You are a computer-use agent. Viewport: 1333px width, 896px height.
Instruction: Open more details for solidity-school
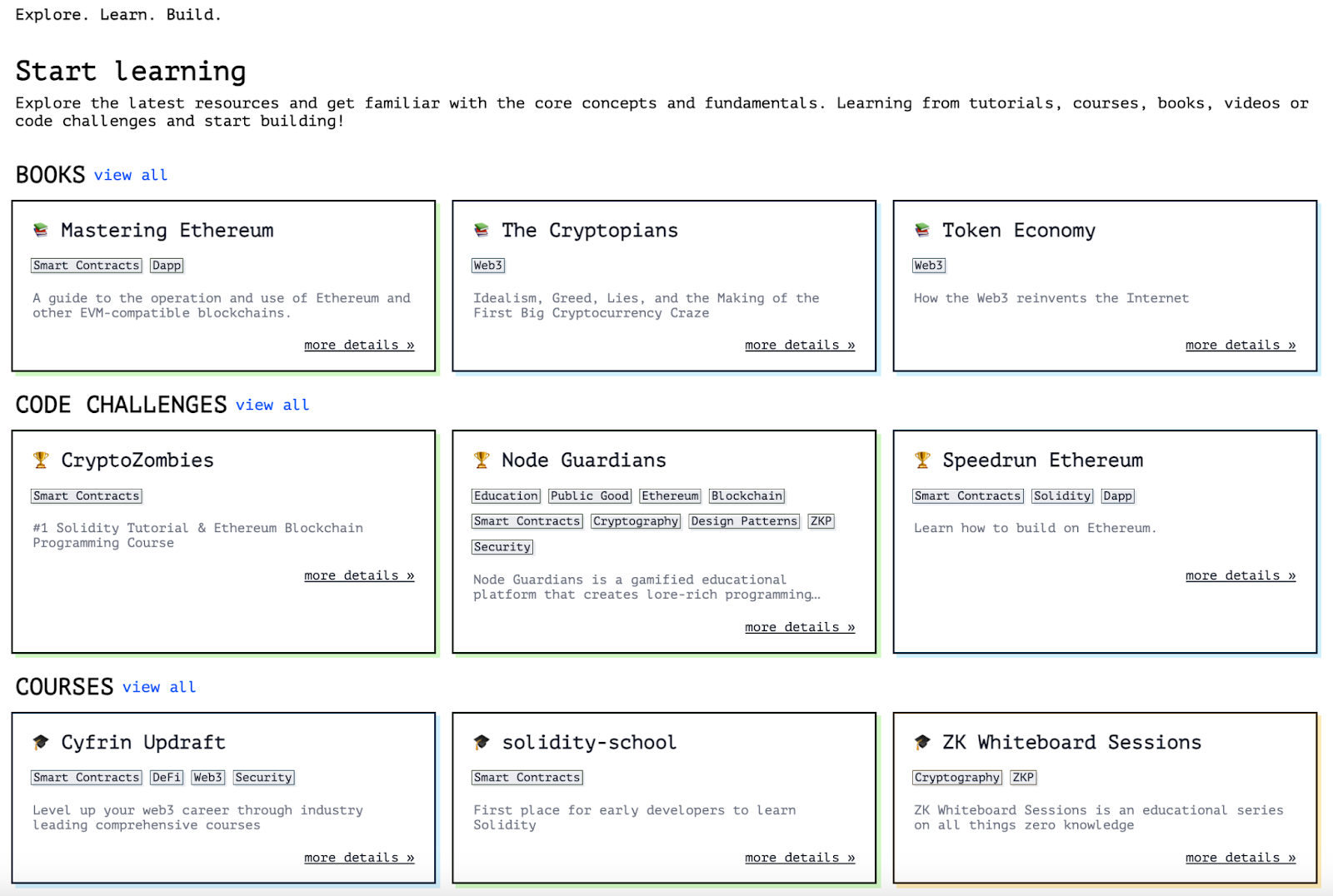(800, 858)
